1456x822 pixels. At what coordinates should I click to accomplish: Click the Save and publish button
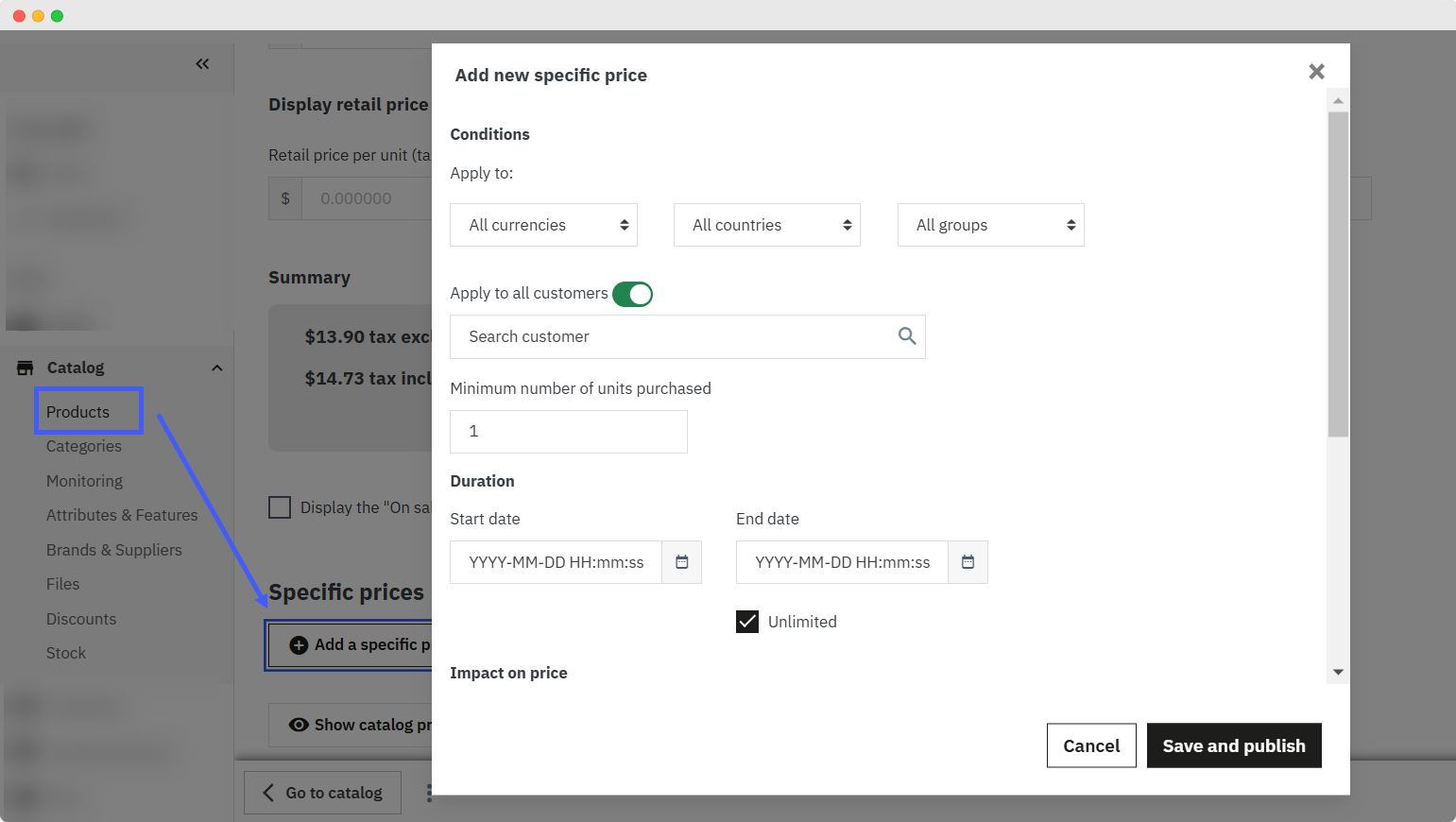1233,745
